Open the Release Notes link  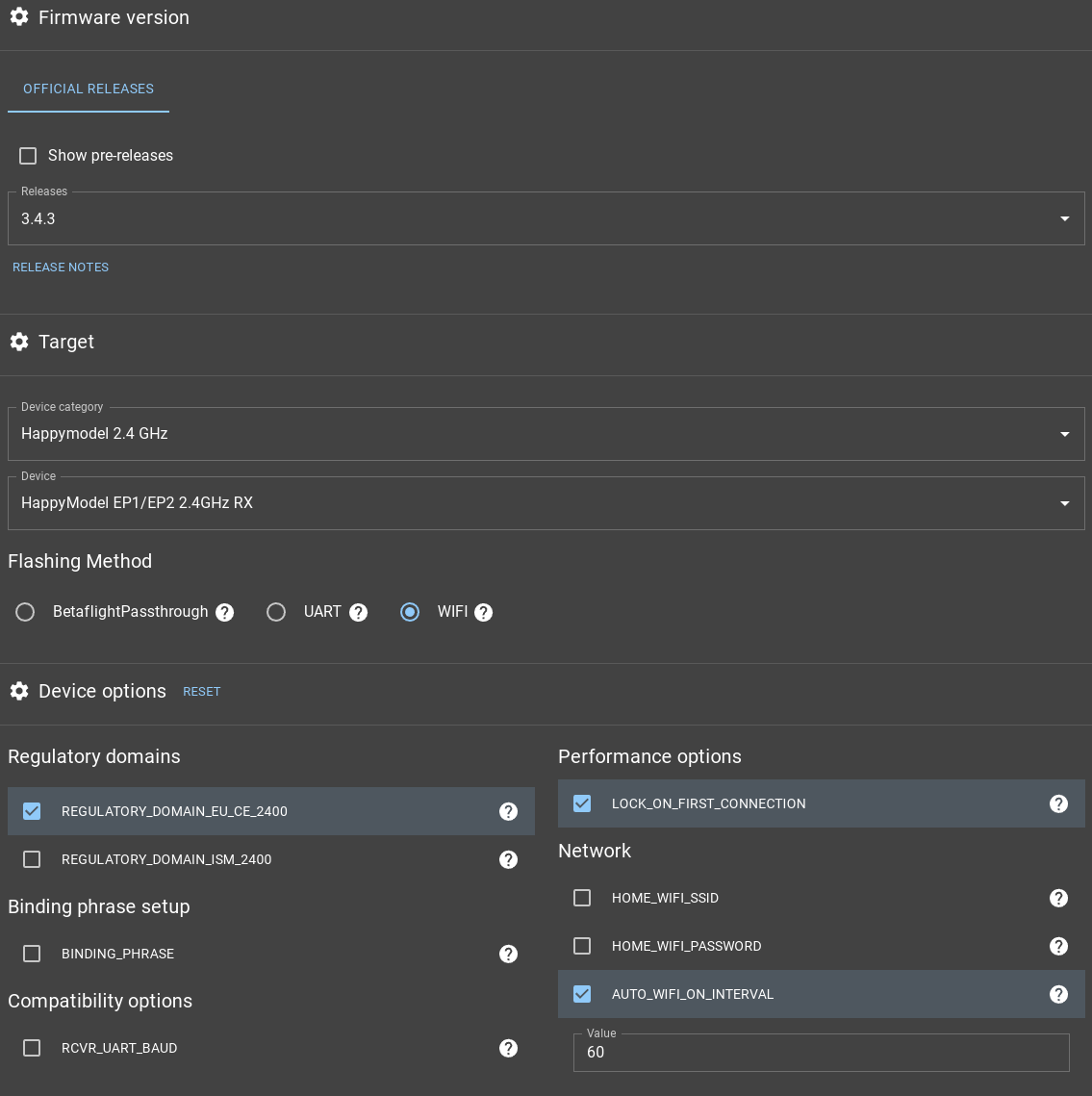point(61,268)
